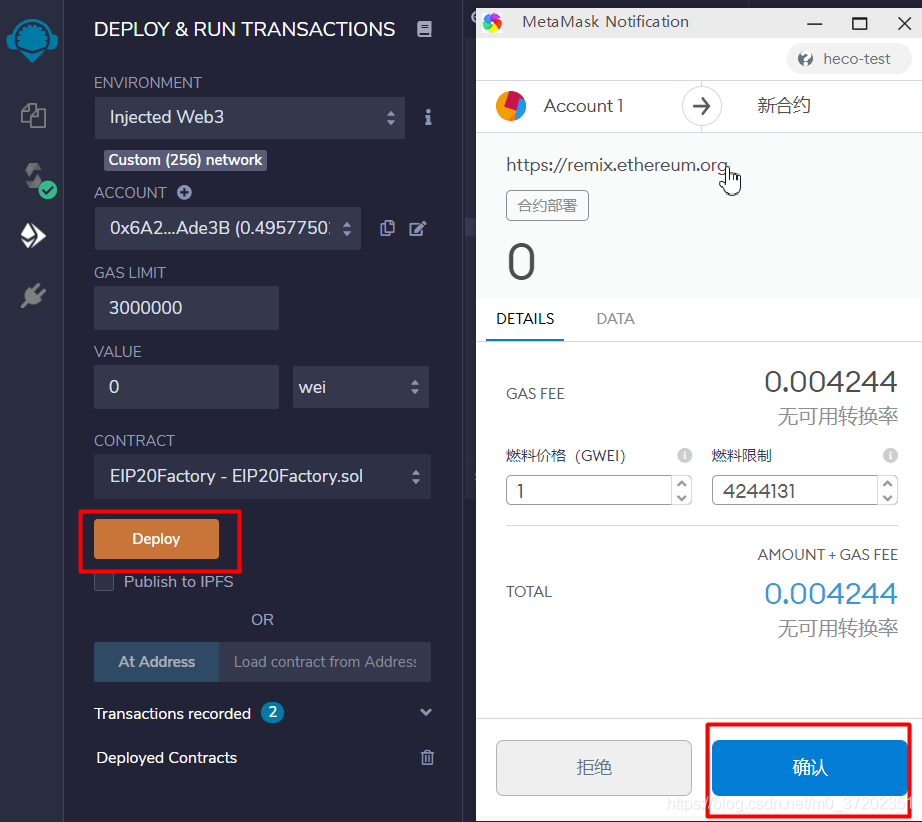Viewport: 922px width, 822px height.
Task: Click the Deployed Contracts heading
Action: point(166,757)
